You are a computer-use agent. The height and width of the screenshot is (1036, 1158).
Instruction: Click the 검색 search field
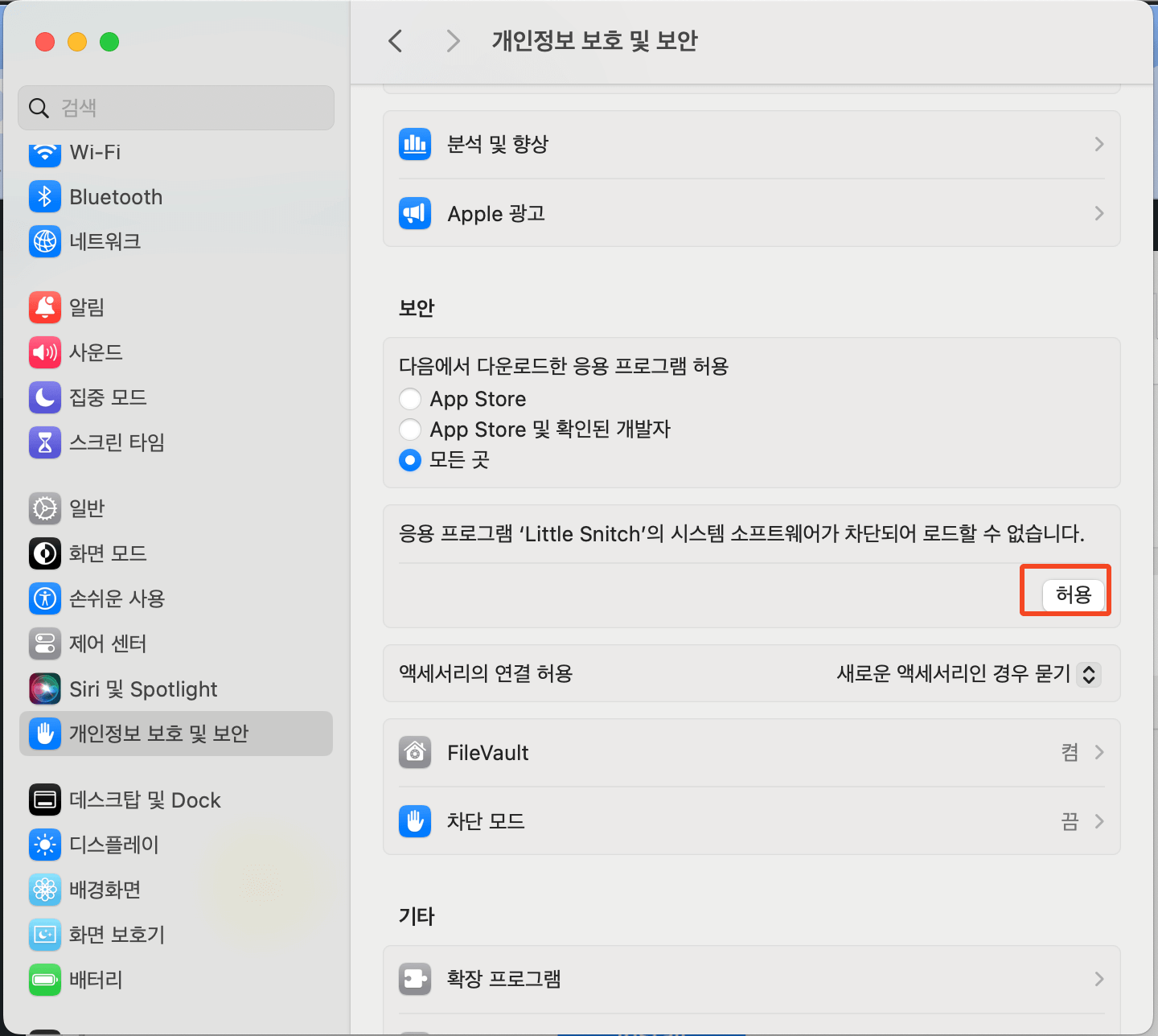176,108
